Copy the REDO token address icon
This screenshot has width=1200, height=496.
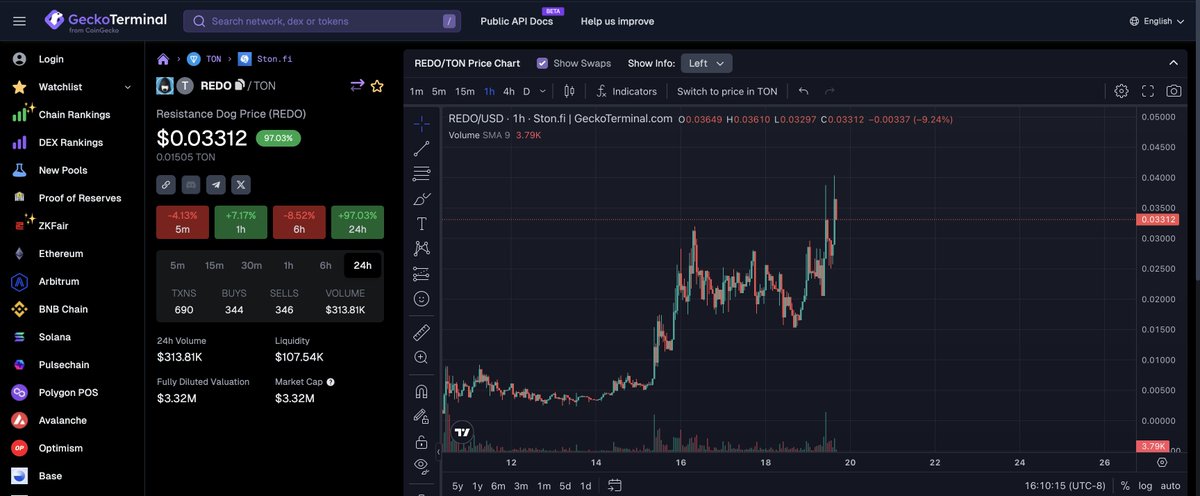239,86
